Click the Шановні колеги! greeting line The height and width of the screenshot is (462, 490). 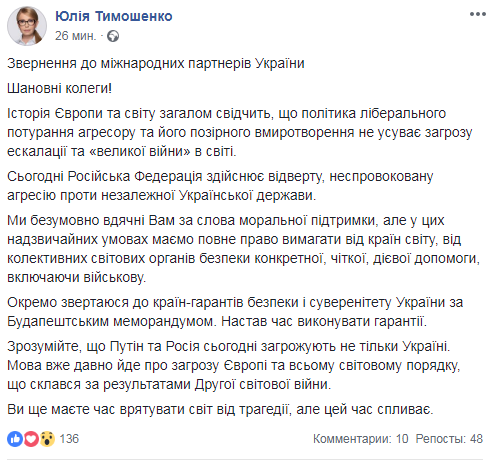[59, 88]
